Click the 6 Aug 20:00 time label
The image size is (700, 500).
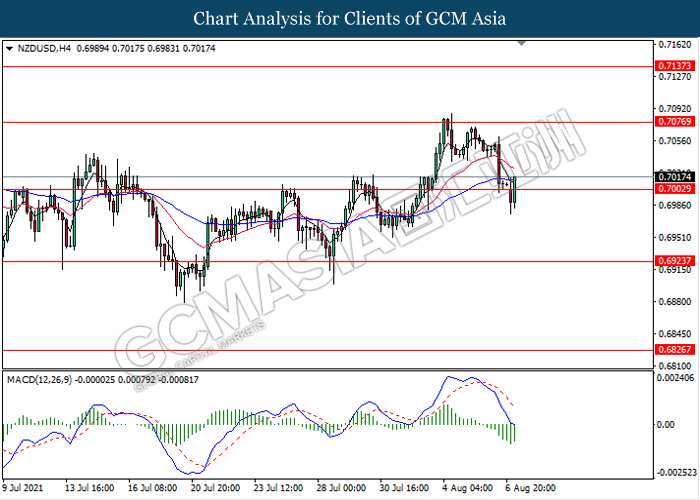(x=530, y=488)
